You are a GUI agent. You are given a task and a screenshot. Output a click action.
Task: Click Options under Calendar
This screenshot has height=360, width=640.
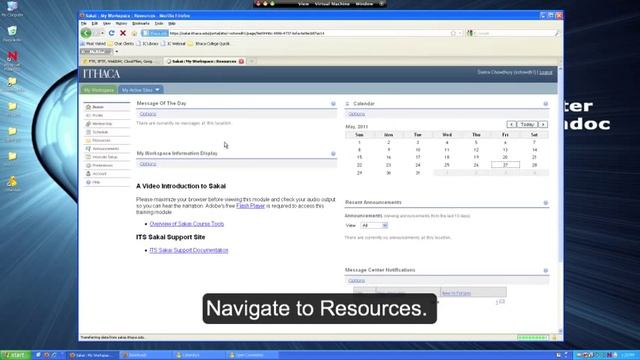356,114
